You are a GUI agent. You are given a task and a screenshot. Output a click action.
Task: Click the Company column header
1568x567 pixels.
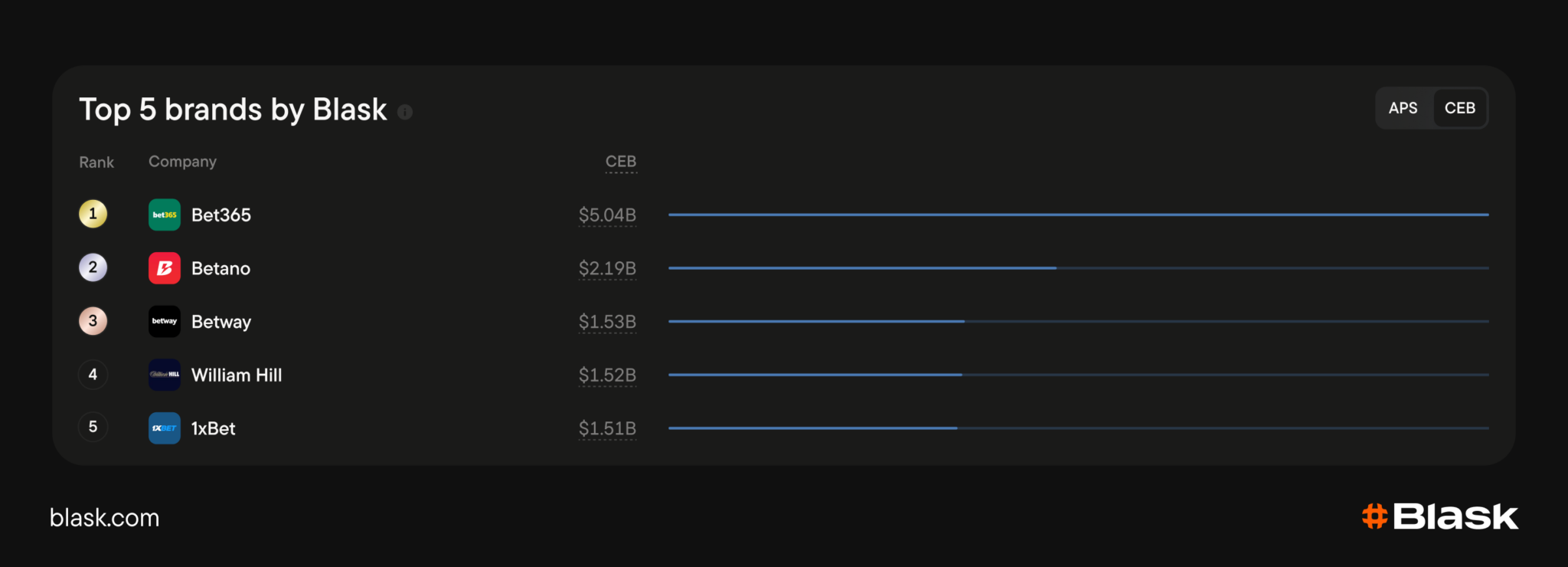tap(182, 162)
